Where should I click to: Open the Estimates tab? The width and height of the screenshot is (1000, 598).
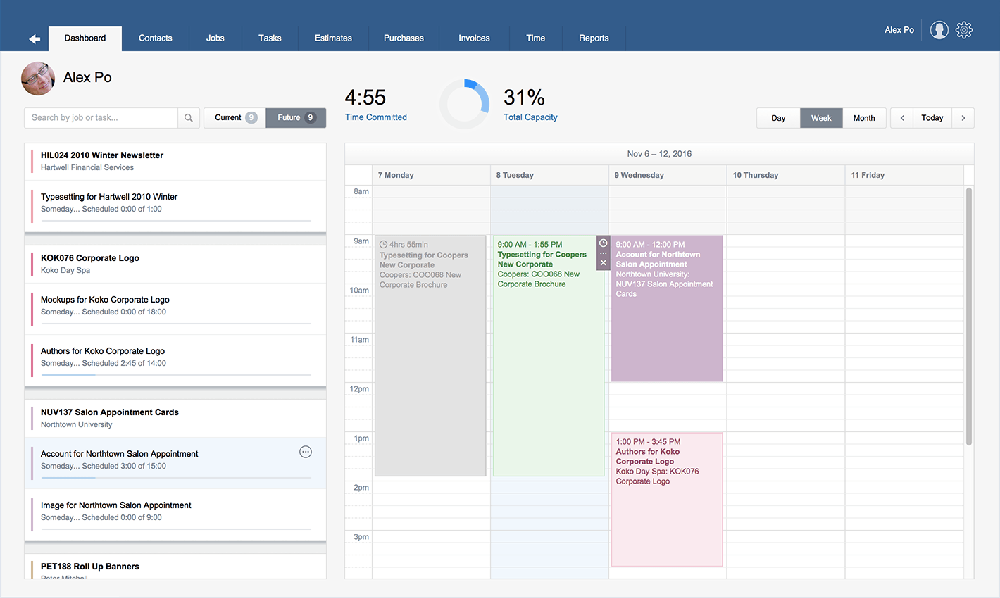[x=333, y=38]
